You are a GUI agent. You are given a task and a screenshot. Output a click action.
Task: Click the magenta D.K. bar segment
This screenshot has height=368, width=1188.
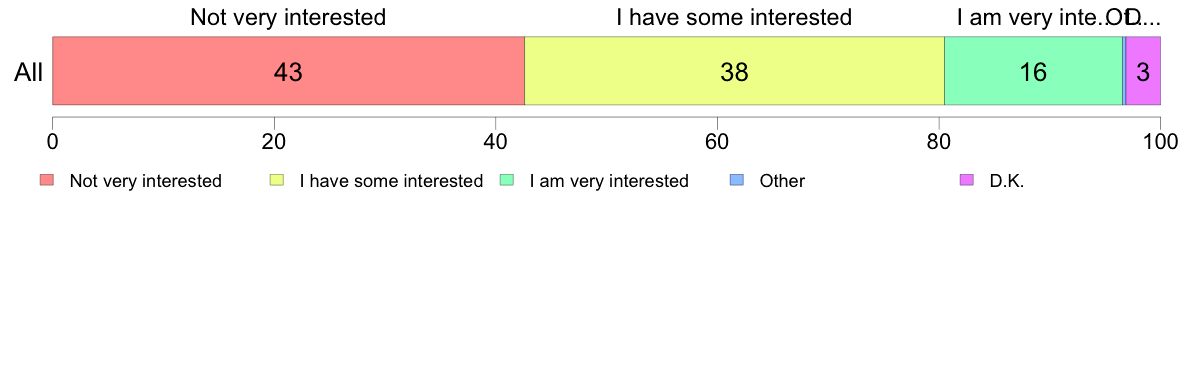1143,70
